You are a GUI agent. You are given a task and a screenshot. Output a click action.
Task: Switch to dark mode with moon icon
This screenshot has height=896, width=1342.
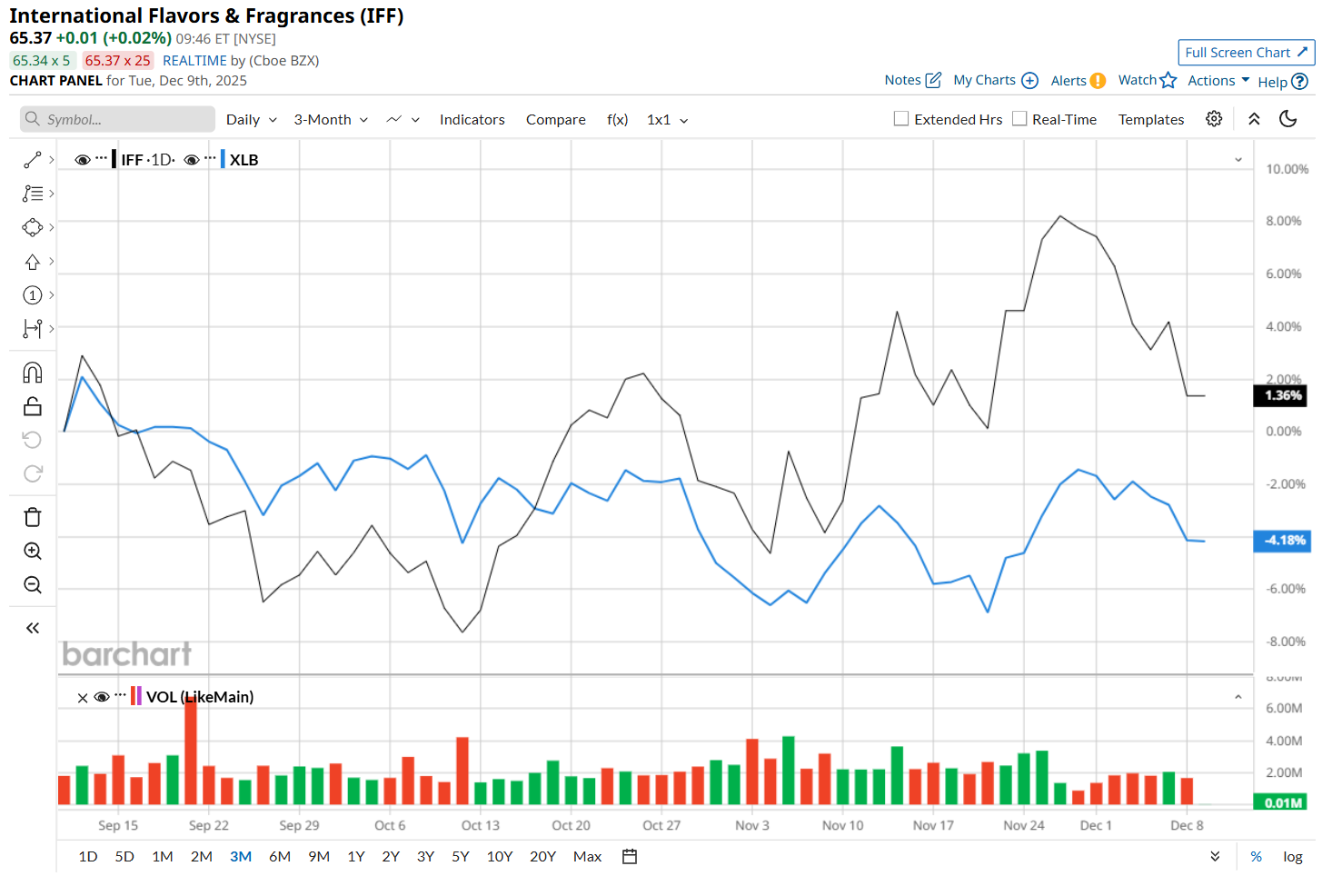coord(1287,119)
